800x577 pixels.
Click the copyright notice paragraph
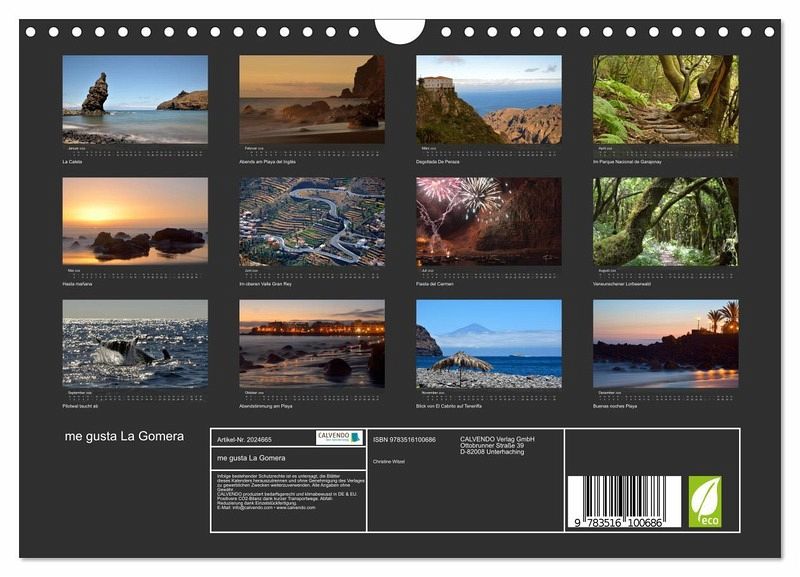click(x=291, y=492)
